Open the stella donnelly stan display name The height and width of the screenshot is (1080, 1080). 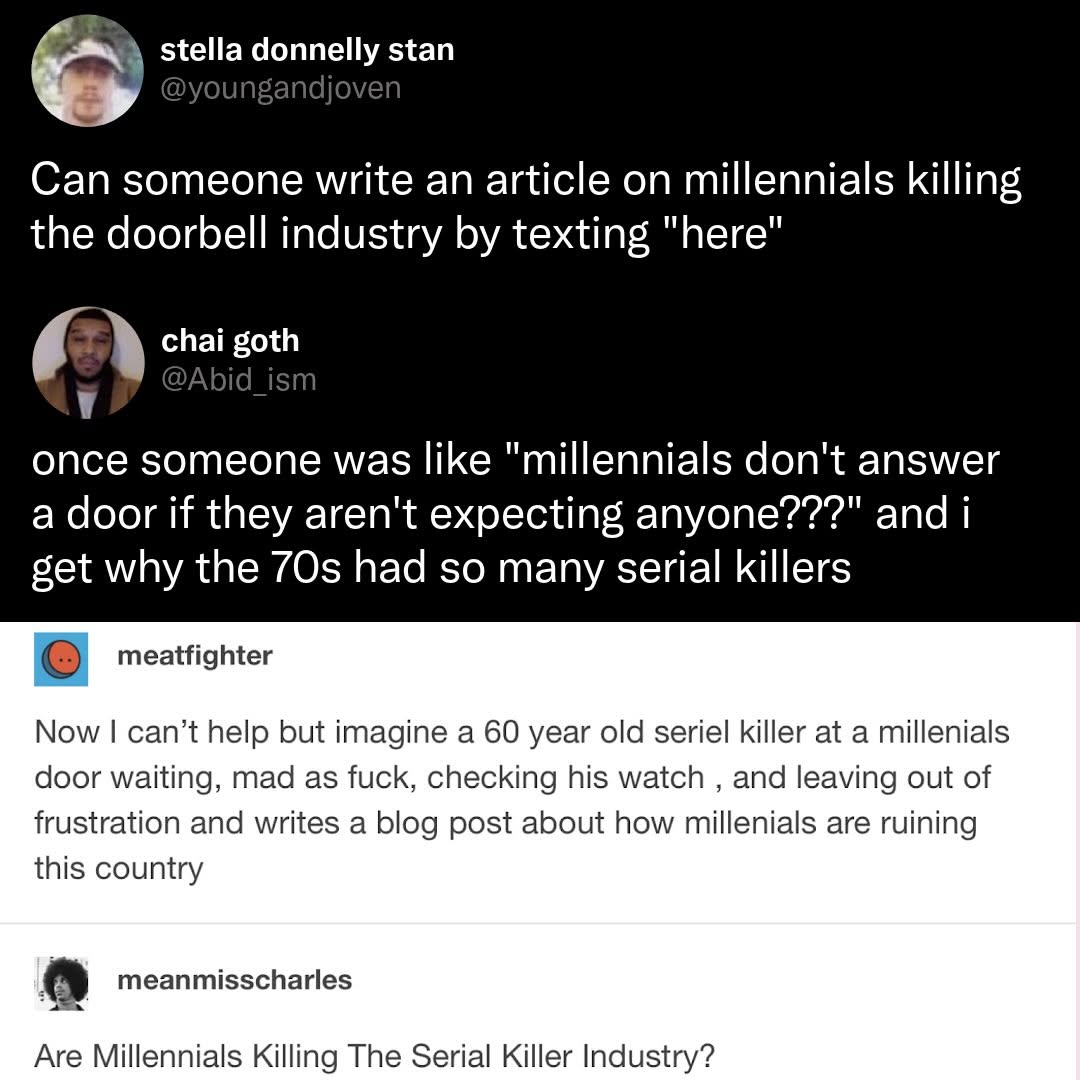click(307, 50)
